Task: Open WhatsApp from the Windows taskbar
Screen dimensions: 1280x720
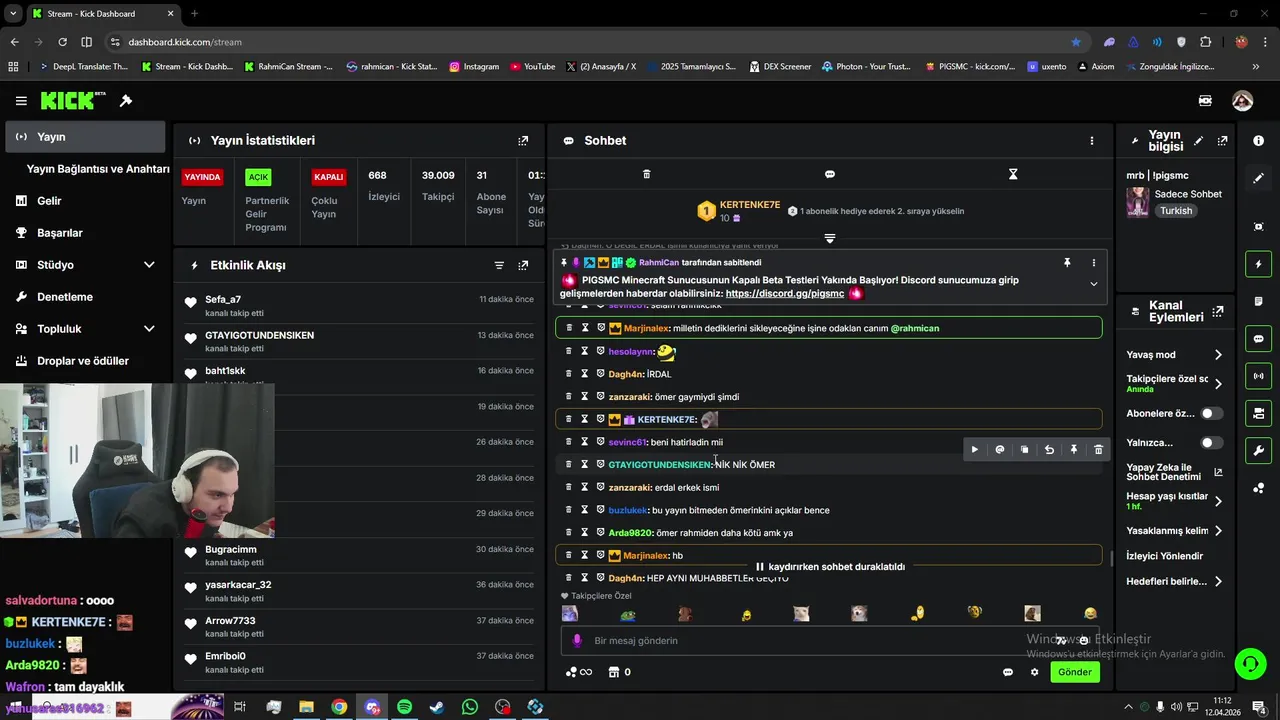Action: pos(470,707)
